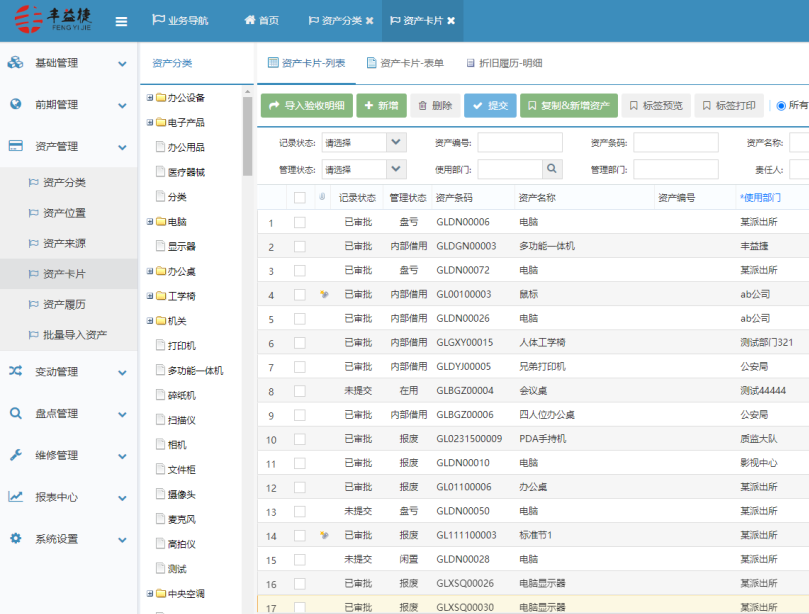Click the 打印机 file icon

click(x=160, y=345)
